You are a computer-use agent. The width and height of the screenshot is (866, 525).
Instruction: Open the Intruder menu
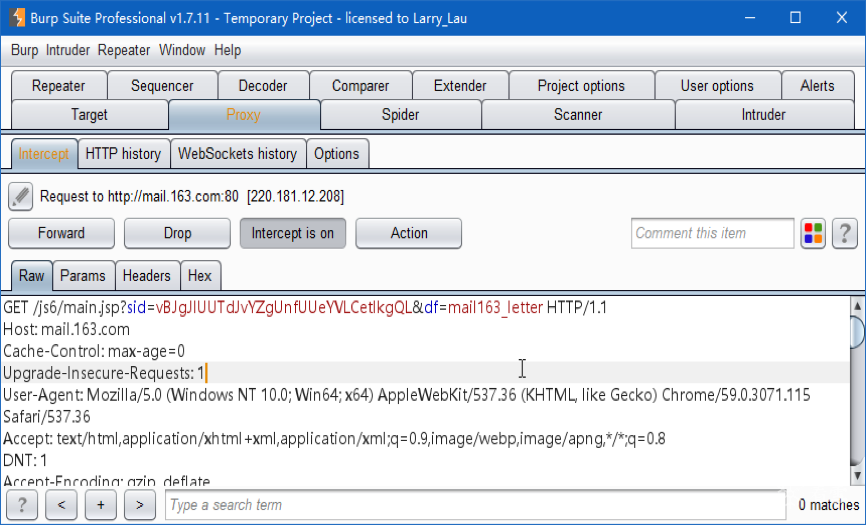(67, 50)
